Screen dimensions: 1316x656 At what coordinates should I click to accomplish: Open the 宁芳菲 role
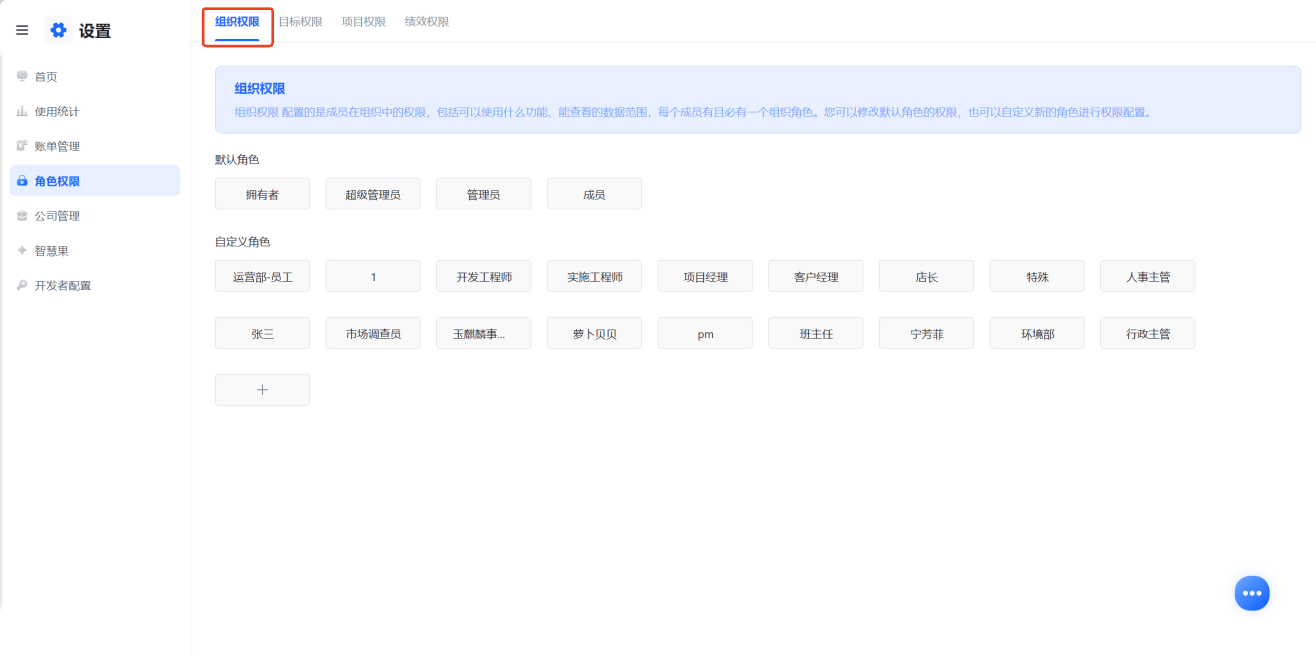click(x=926, y=333)
